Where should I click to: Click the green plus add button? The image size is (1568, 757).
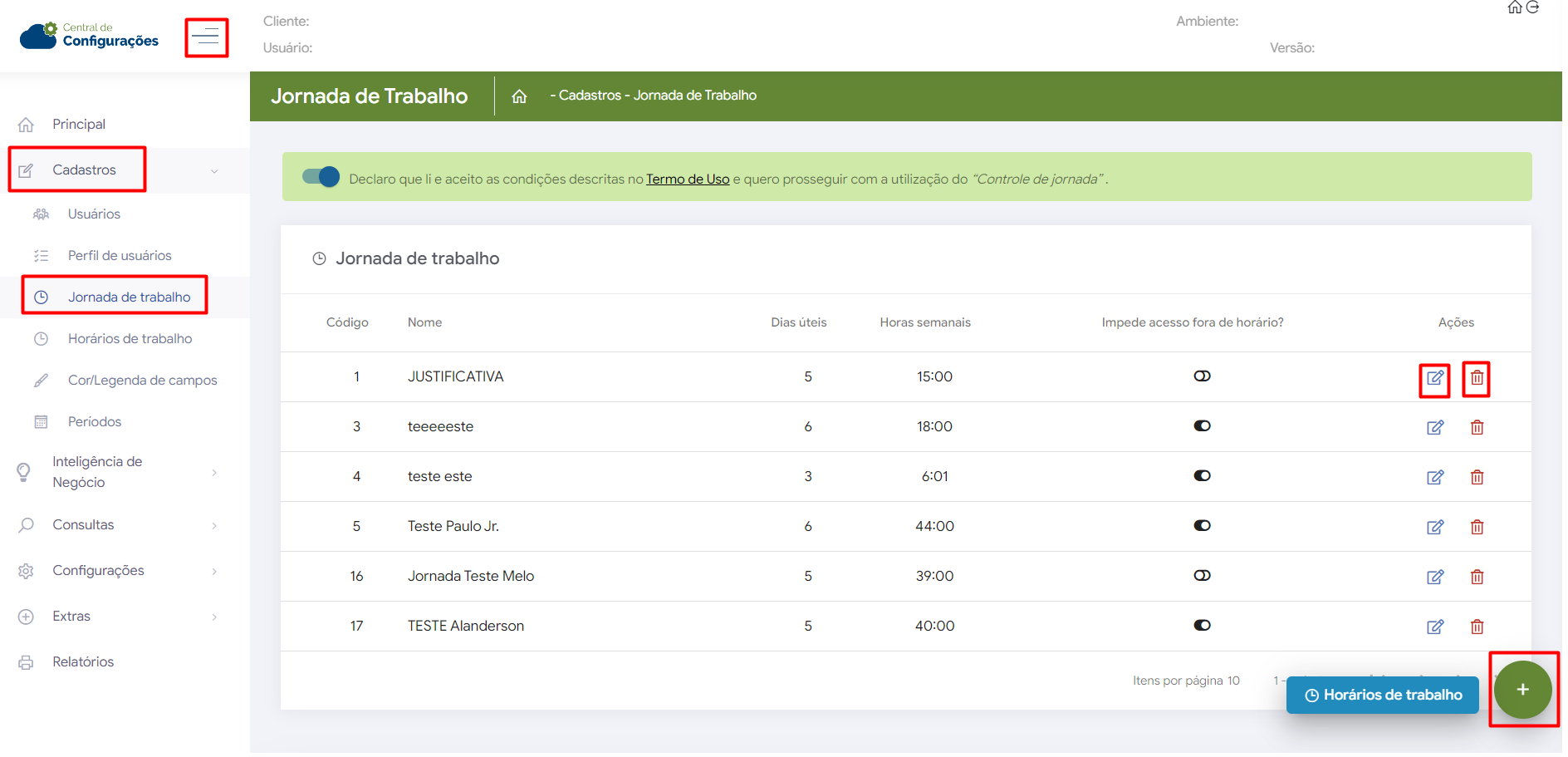pyautogui.click(x=1522, y=690)
